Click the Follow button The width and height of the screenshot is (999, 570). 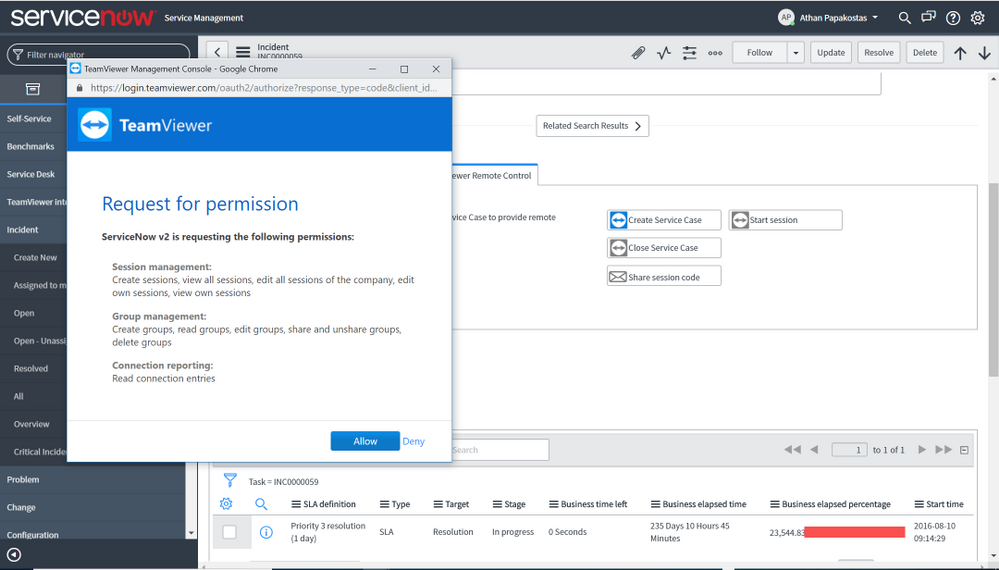(759, 53)
